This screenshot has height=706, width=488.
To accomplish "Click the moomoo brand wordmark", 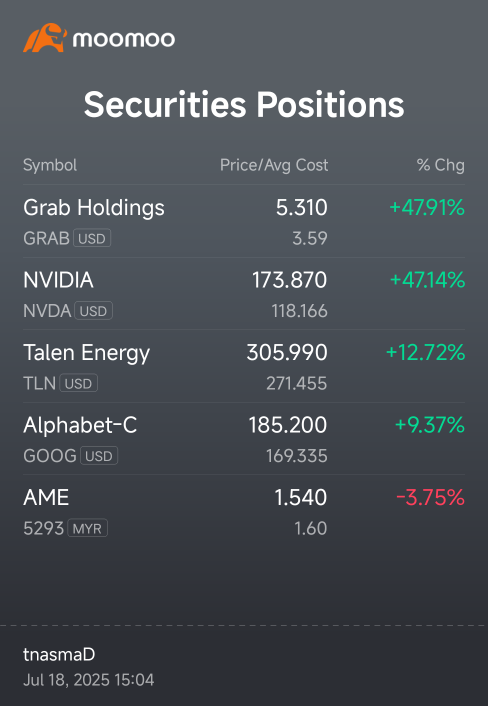I will point(124,39).
